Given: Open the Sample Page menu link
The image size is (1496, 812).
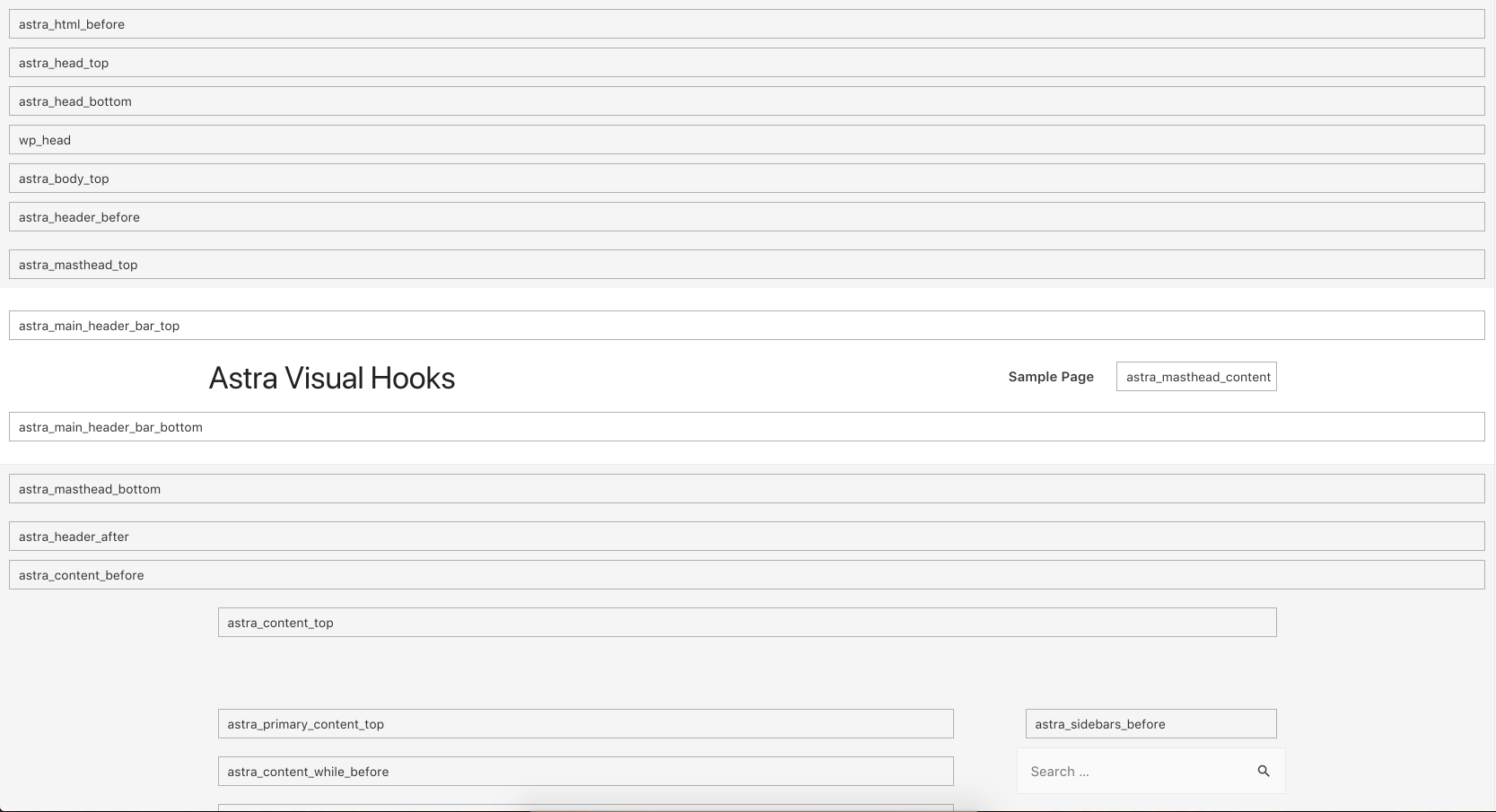Looking at the screenshot, I should pyautogui.click(x=1051, y=377).
